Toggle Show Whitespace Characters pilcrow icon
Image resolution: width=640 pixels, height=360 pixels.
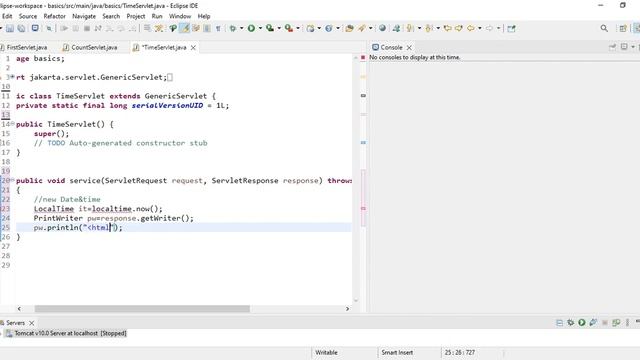pyautogui.click(x=218, y=28)
